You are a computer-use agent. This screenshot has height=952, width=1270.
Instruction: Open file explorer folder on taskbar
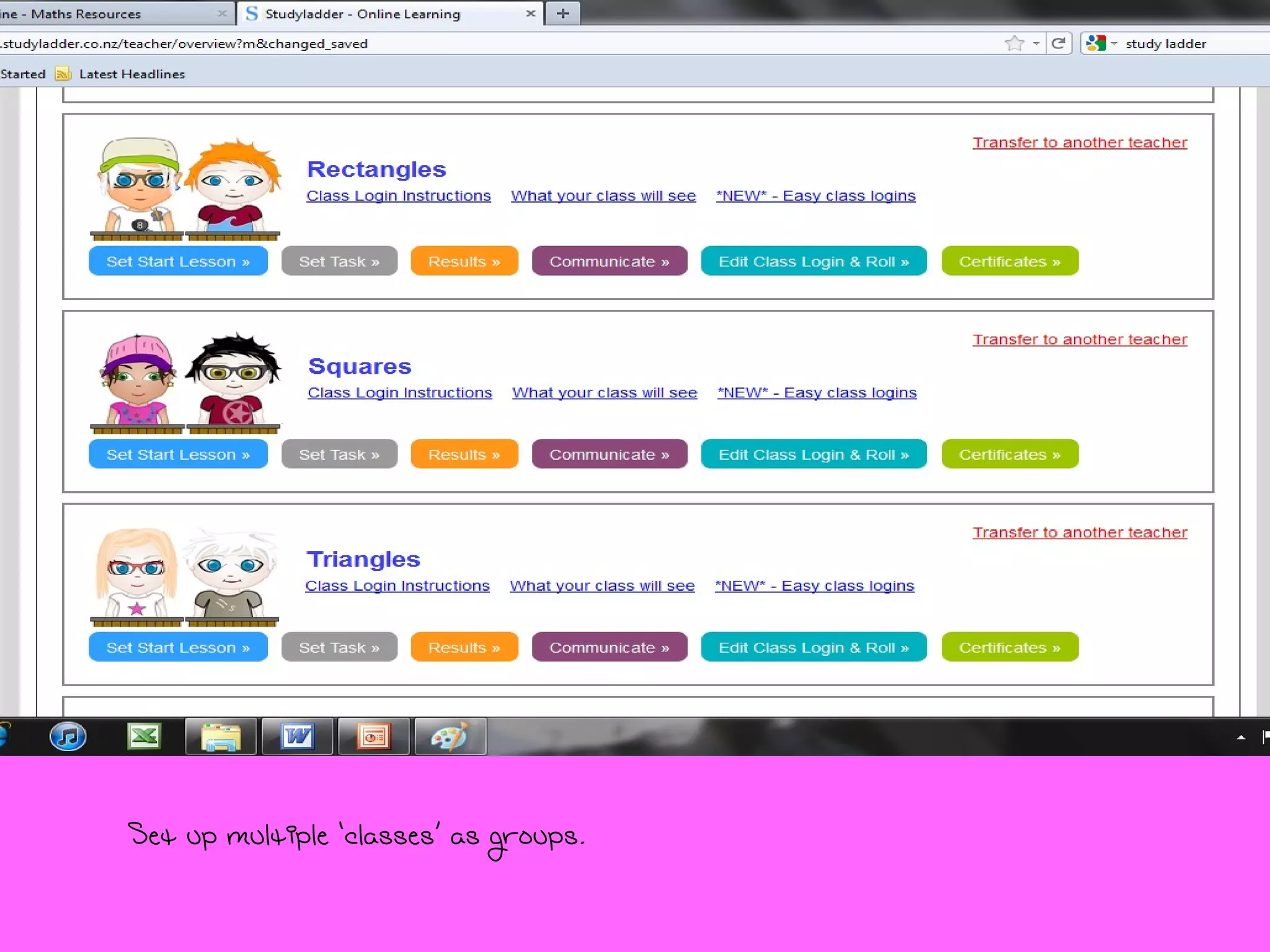[221, 736]
